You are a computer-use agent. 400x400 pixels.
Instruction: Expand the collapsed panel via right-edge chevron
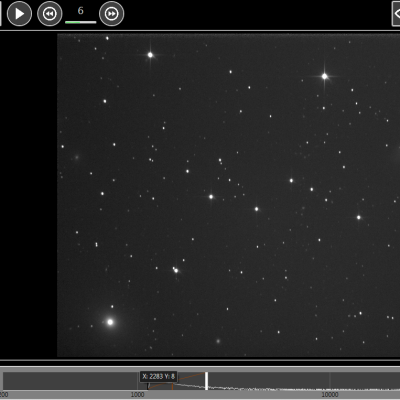[x=396, y=14]
